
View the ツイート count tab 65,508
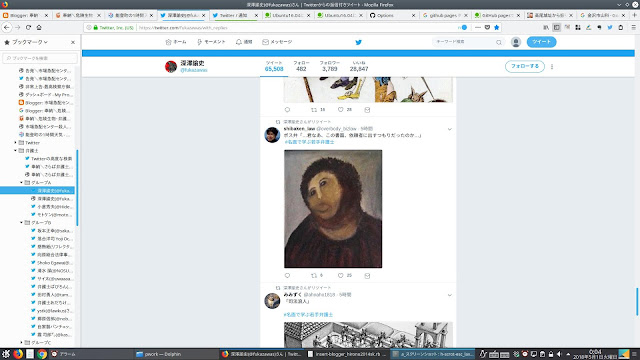coord(274,66)
